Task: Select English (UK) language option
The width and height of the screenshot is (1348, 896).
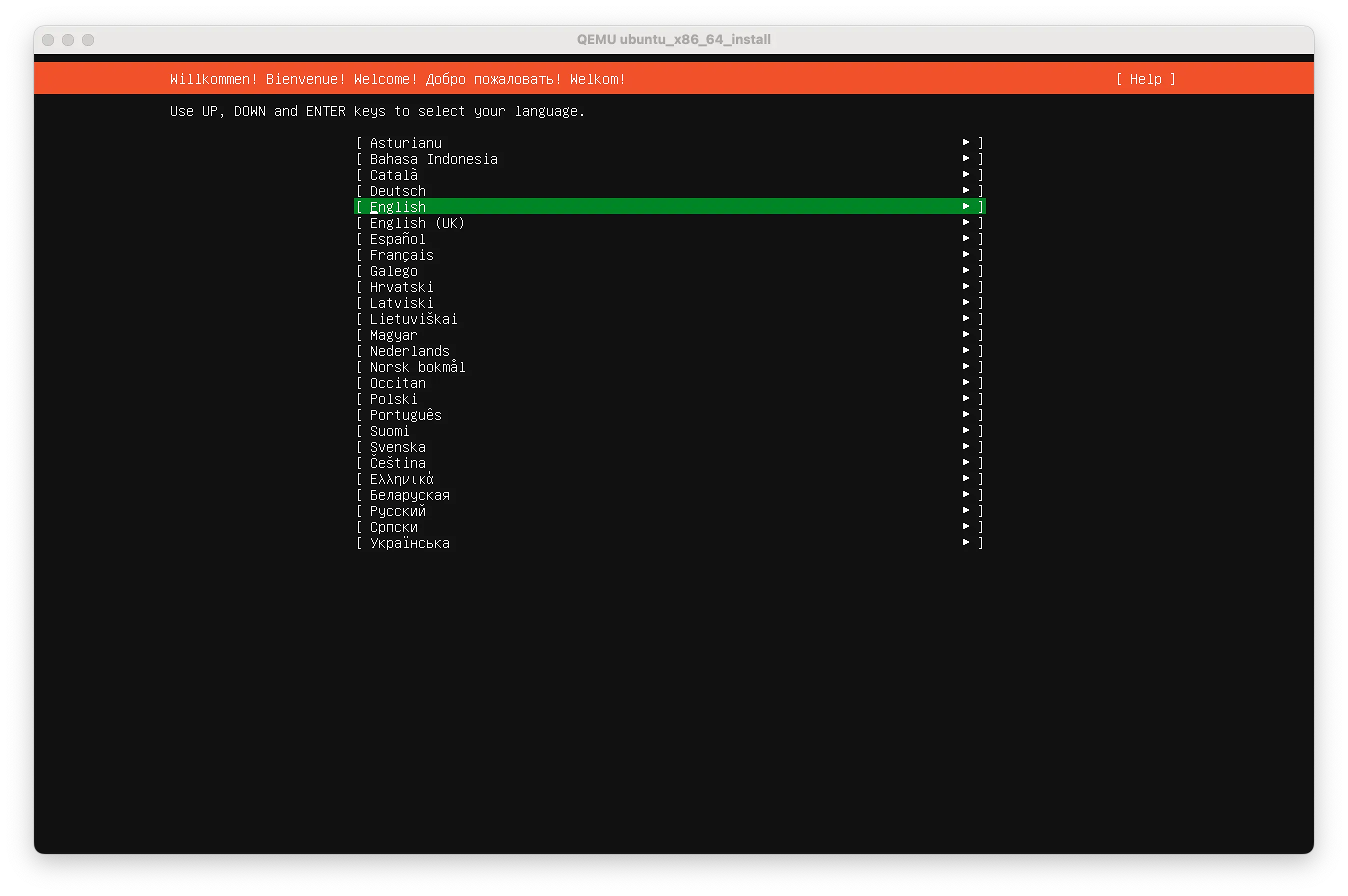Action: point(416,223)
